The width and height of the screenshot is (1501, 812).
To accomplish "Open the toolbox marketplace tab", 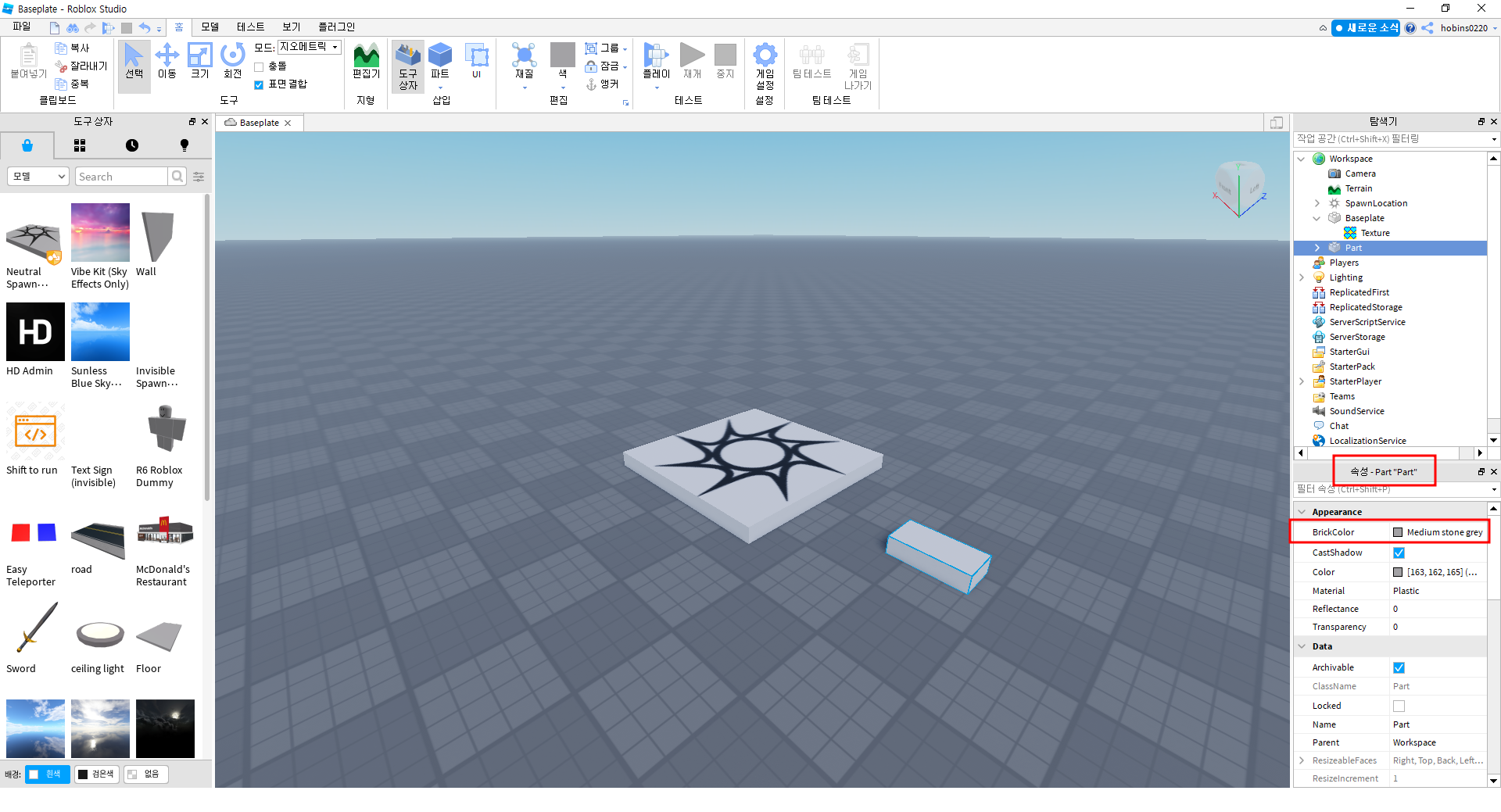I will tap(27, 145).
